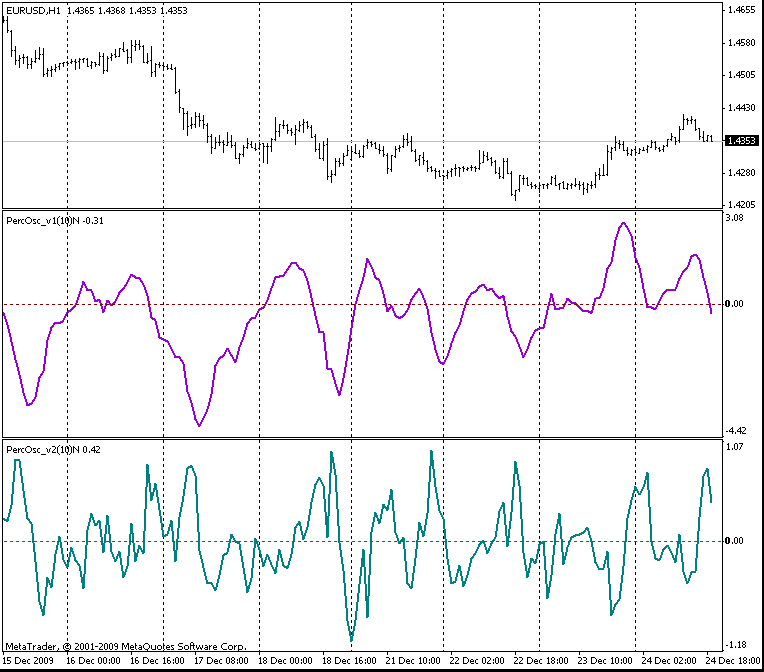Click the 1.4430 price scale label

pyautogui.click(x=742, y=108)
